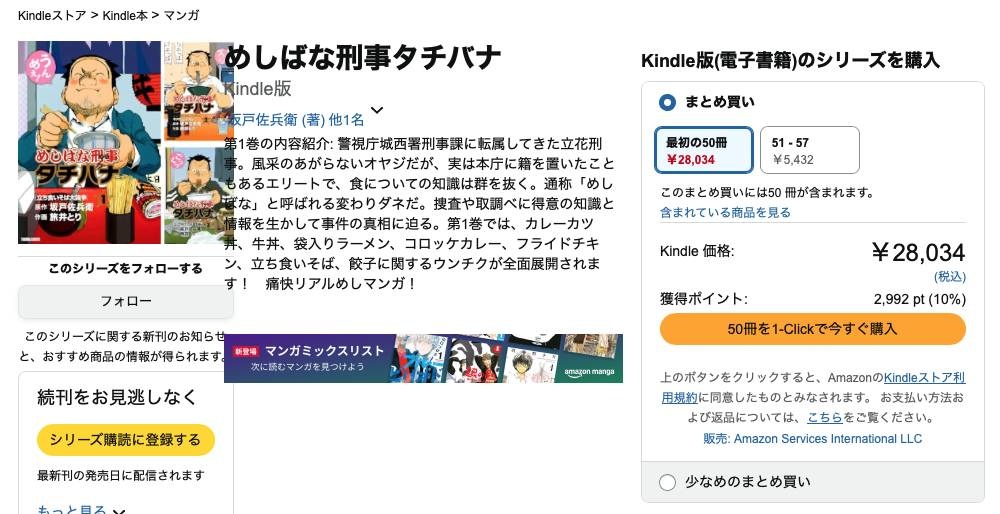Click シリーズ購読に登録する button

point(126,440)
